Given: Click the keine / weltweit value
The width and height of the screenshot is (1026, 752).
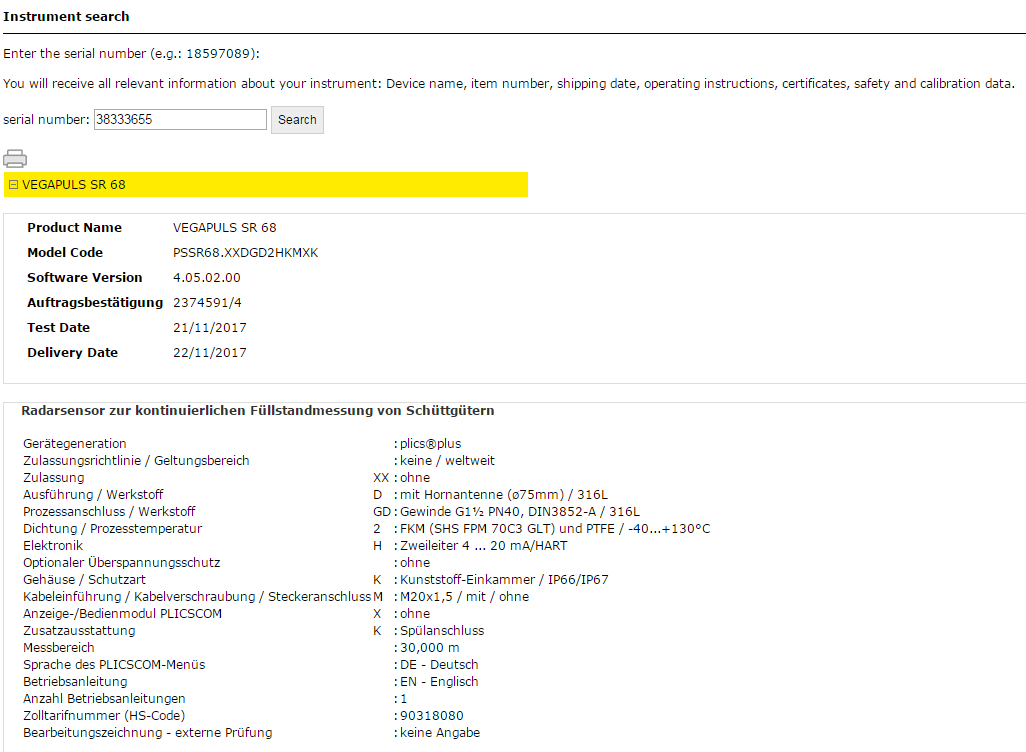Looking at the screenshot, I should 448,461.
